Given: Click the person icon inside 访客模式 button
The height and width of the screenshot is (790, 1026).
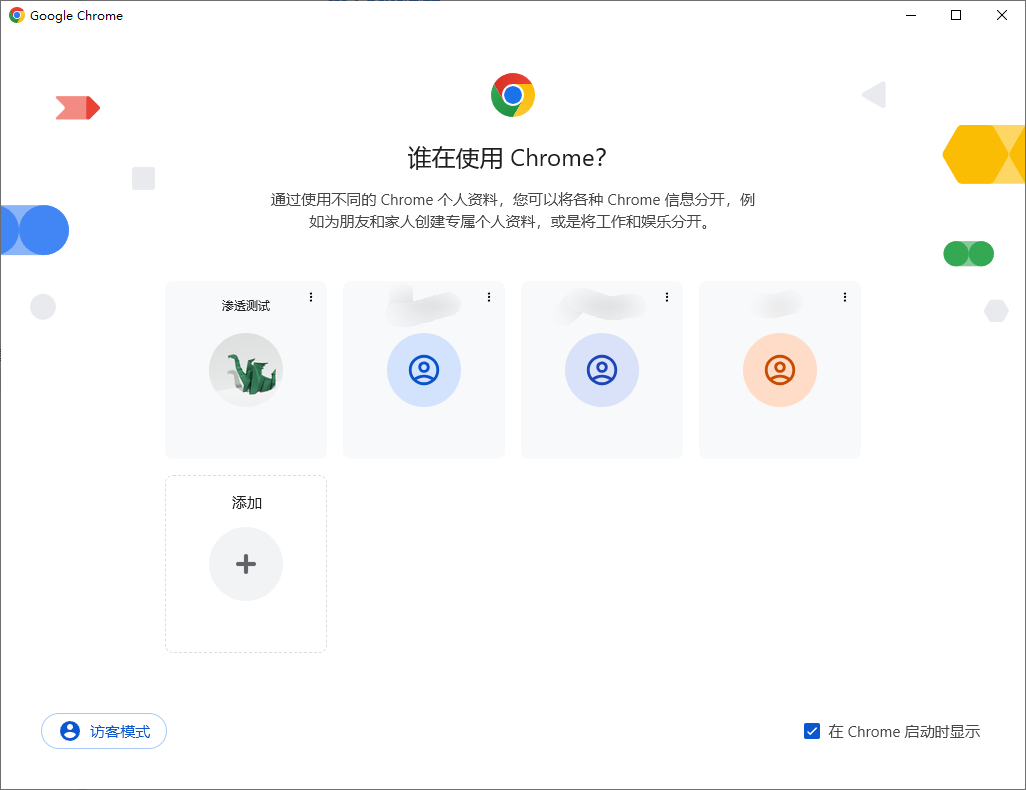Looking at the screenshot, I should click(70, 731).
